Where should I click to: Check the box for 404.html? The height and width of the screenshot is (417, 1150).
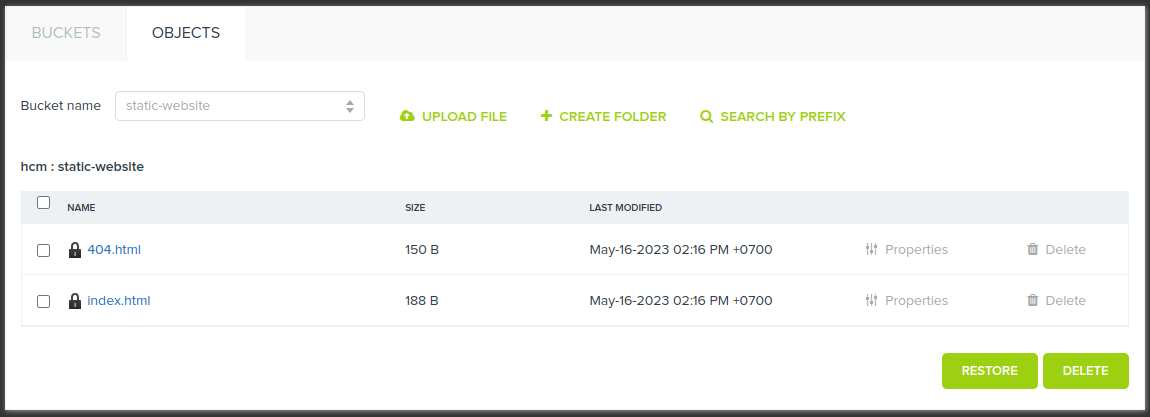(x=43, y=251)
